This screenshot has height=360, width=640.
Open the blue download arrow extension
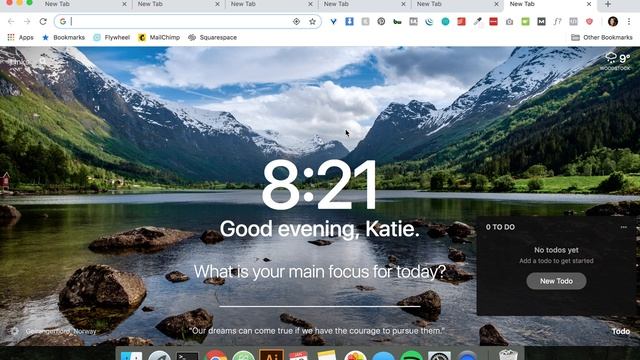(349, 22)
